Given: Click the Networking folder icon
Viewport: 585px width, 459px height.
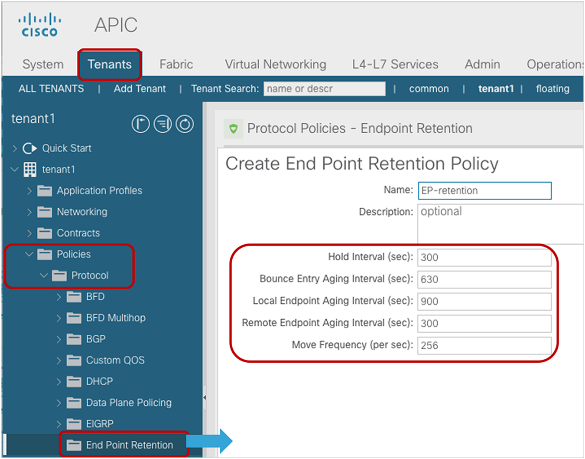Looking at the screenshot, I should click(x=45, y=212).
